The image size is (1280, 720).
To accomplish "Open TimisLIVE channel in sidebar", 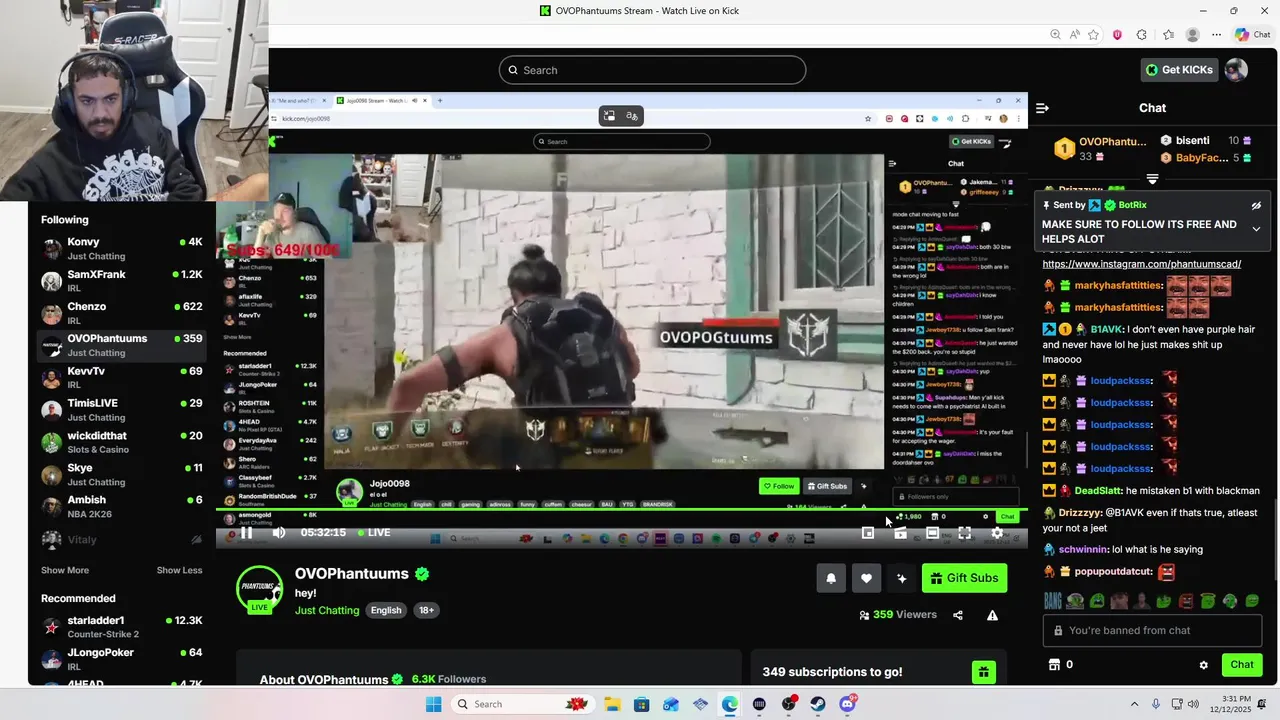I will tap(121, 410).
